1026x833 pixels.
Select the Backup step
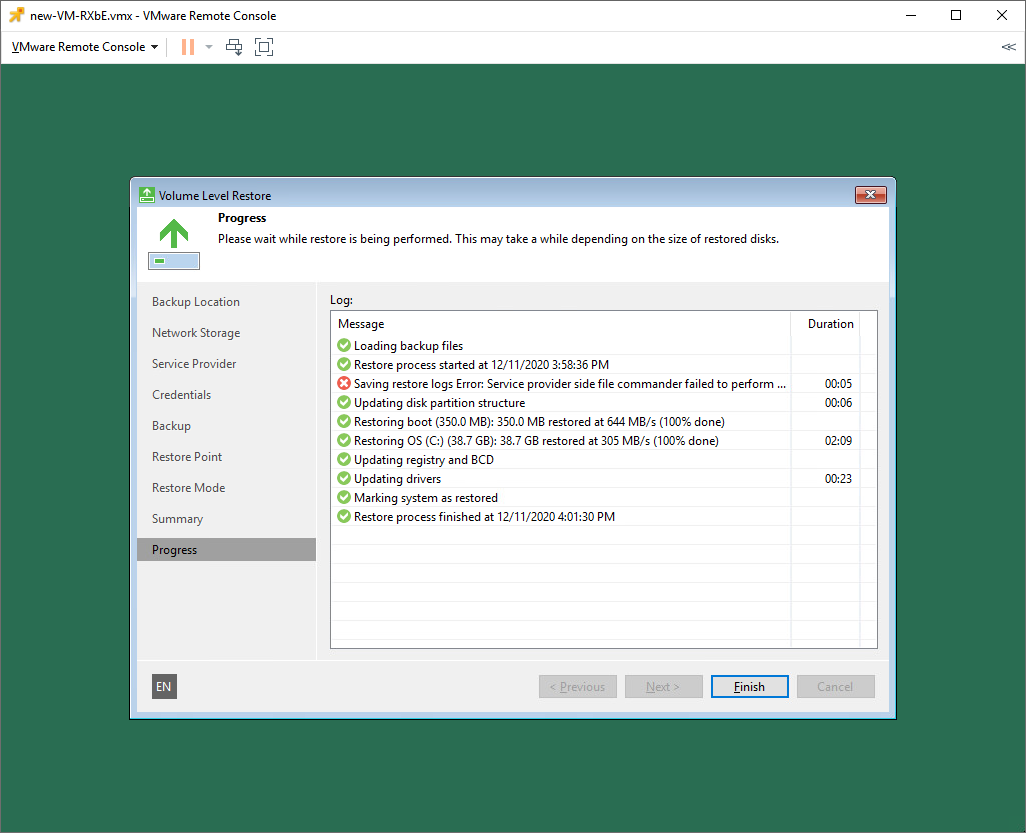(x=171, y=426)
